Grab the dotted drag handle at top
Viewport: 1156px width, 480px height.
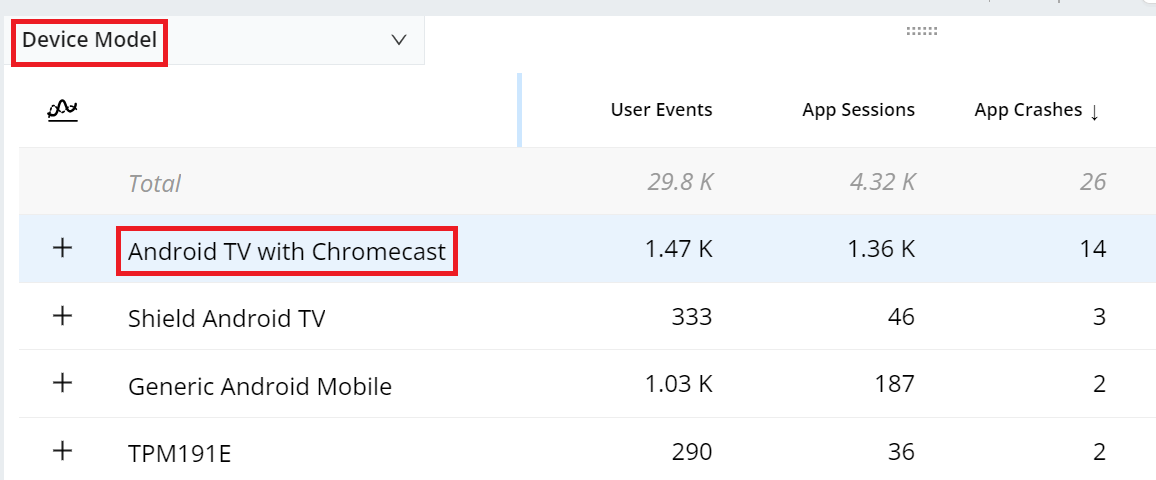click(921, 31)
